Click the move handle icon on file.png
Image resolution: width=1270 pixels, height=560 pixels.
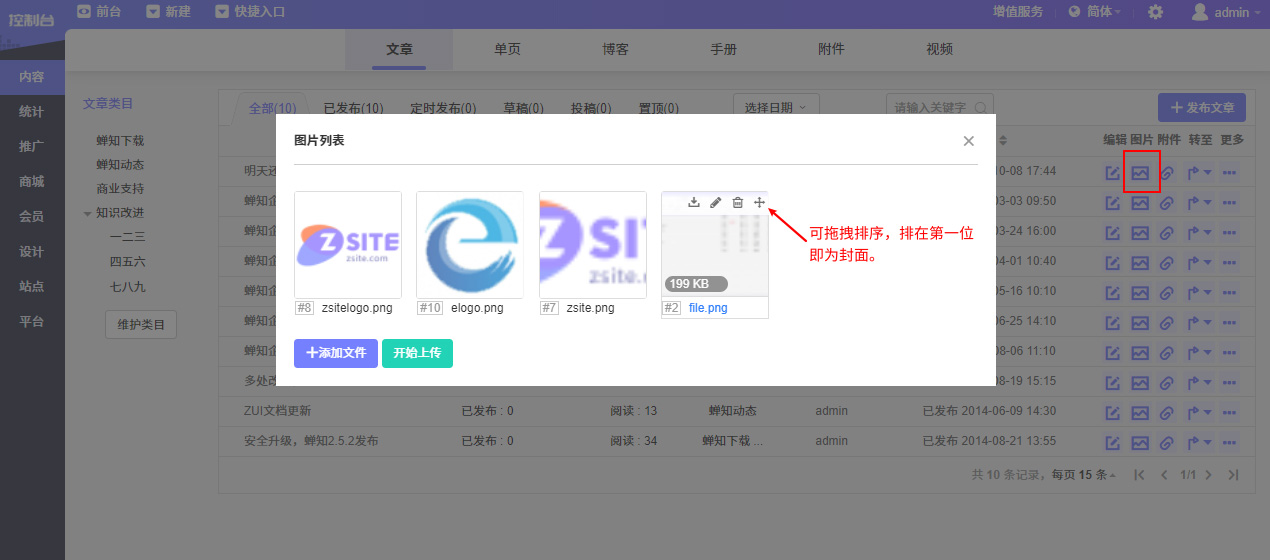tap(759, 203)
